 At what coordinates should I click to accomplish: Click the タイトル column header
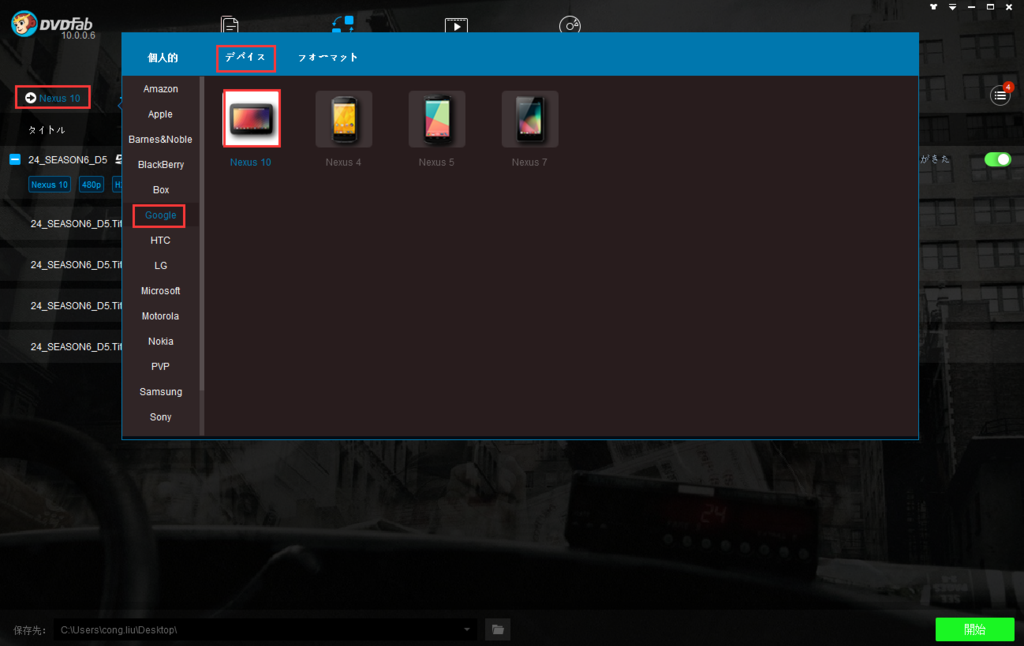coord(46,130)
